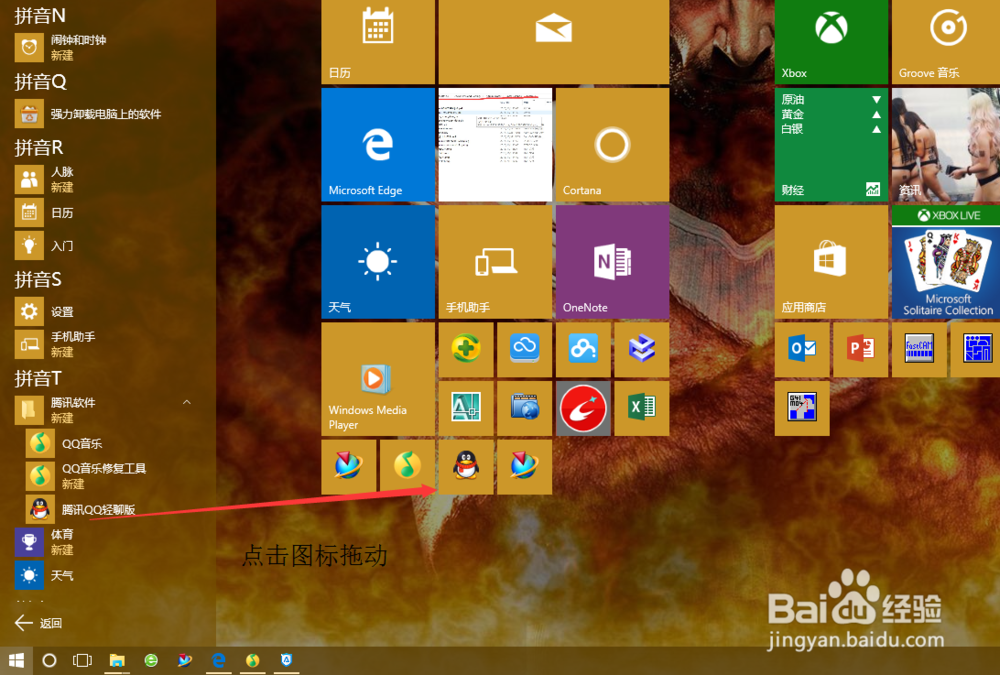Open the Excel tile

click(641, 408)
